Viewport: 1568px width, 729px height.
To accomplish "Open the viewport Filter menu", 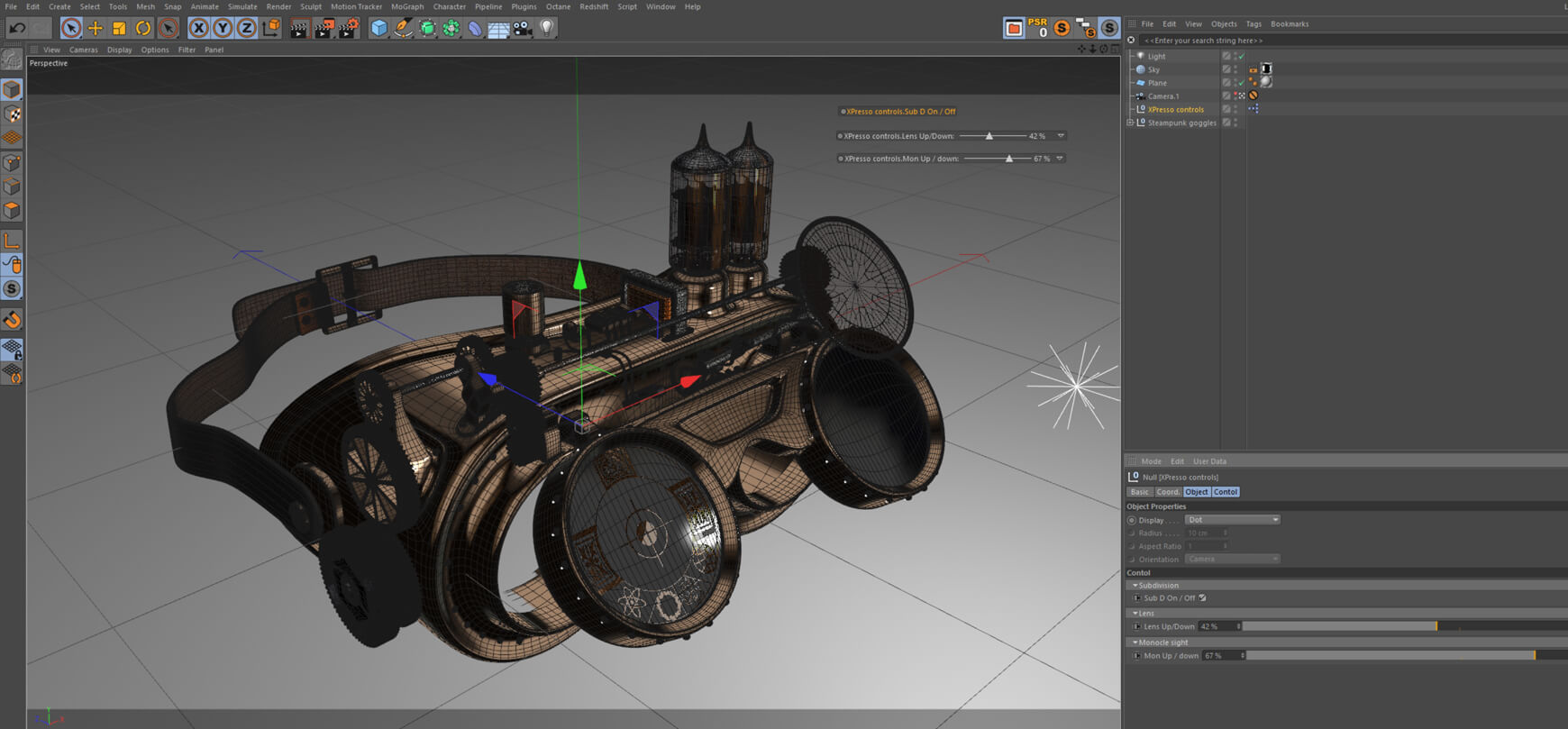I will pyautogui.click(x=187, y=50).
